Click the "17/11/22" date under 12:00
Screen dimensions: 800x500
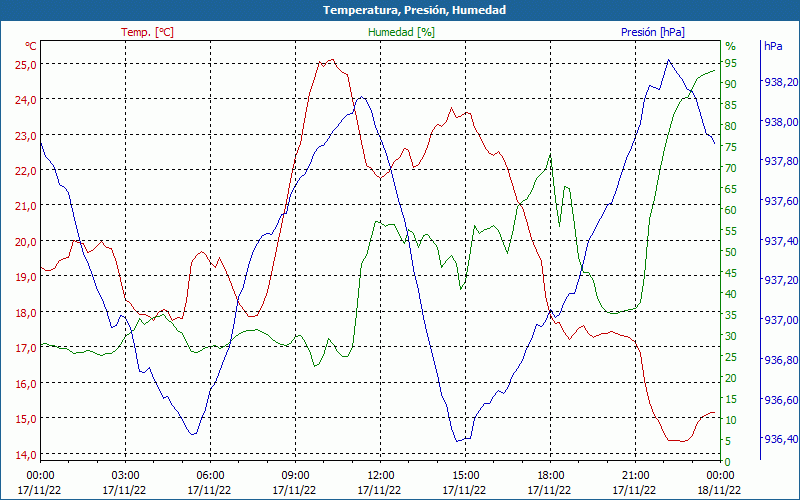(380, 490)
